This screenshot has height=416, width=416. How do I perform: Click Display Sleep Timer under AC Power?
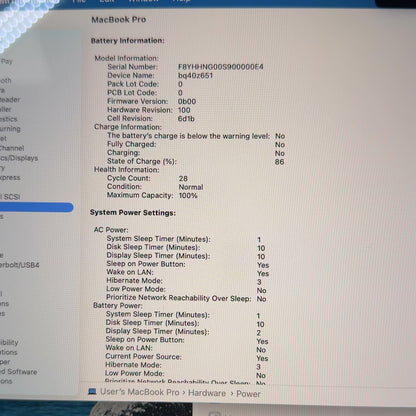pyautogui.click(x=158, y=256)
